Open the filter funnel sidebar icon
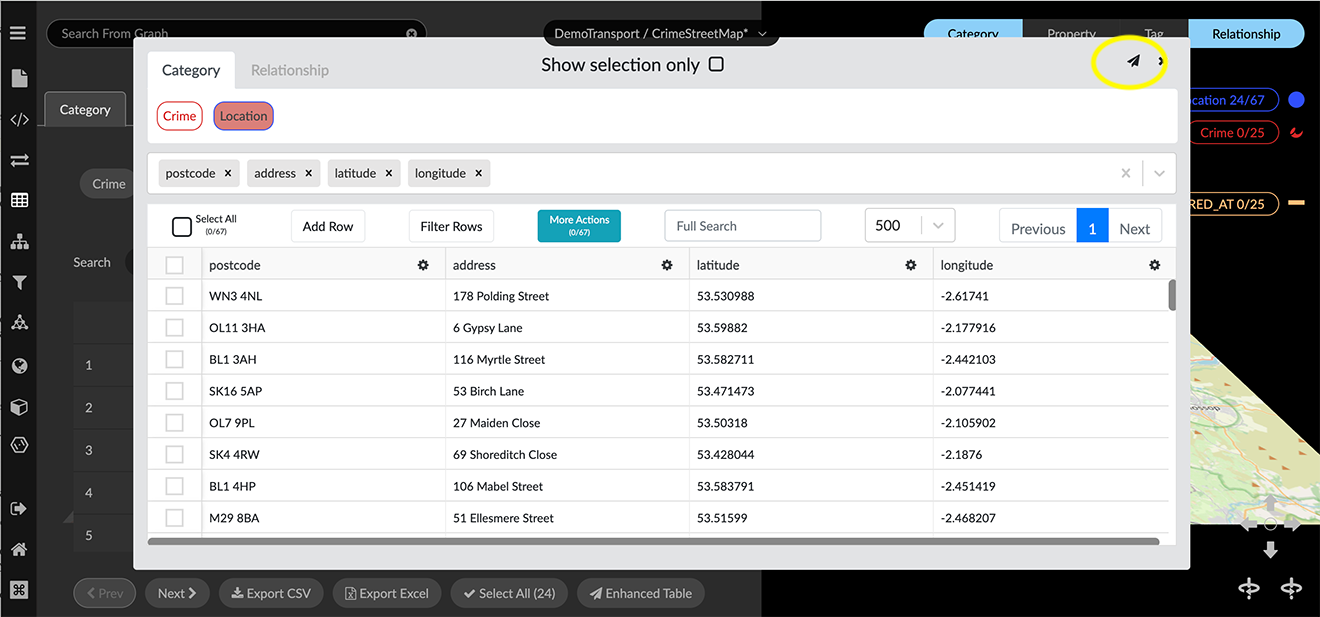This screenshot has height=617, width=1320. 19,283
